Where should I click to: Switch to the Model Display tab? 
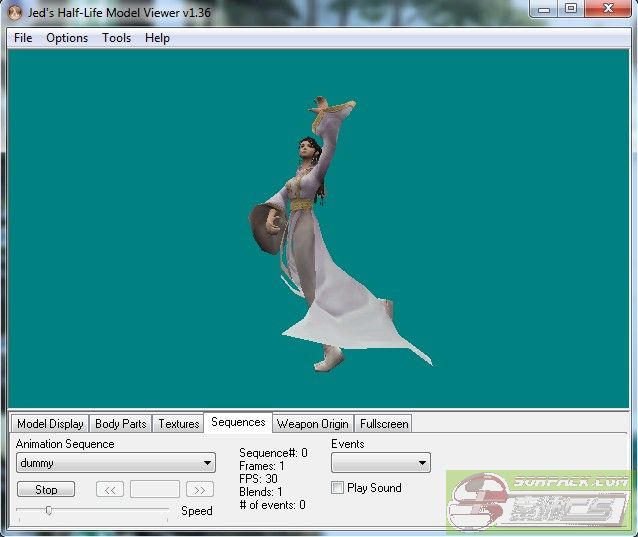(x=50, y=424)
